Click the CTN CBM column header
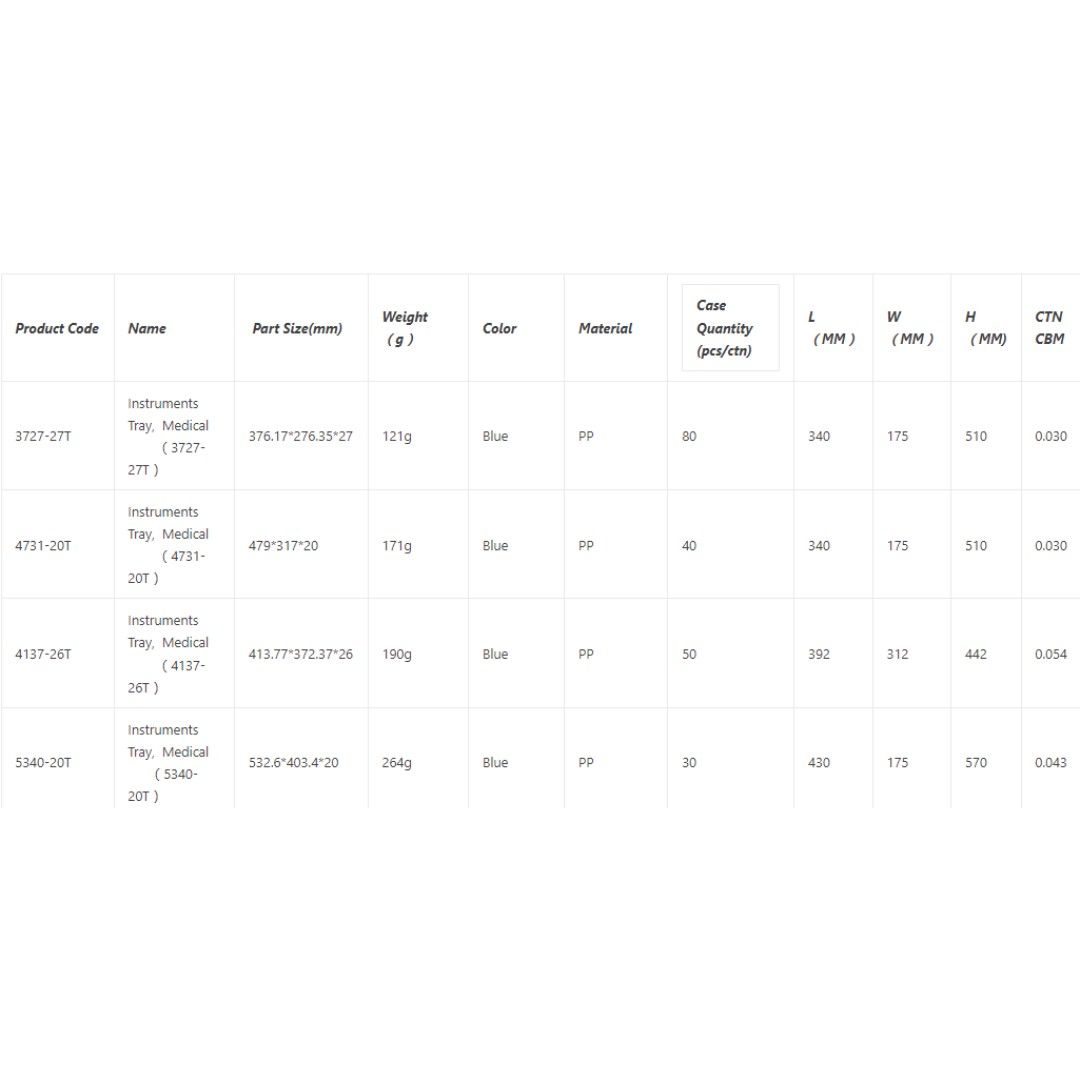Screen dimensions: 1080x1080 coord(1049,328)
